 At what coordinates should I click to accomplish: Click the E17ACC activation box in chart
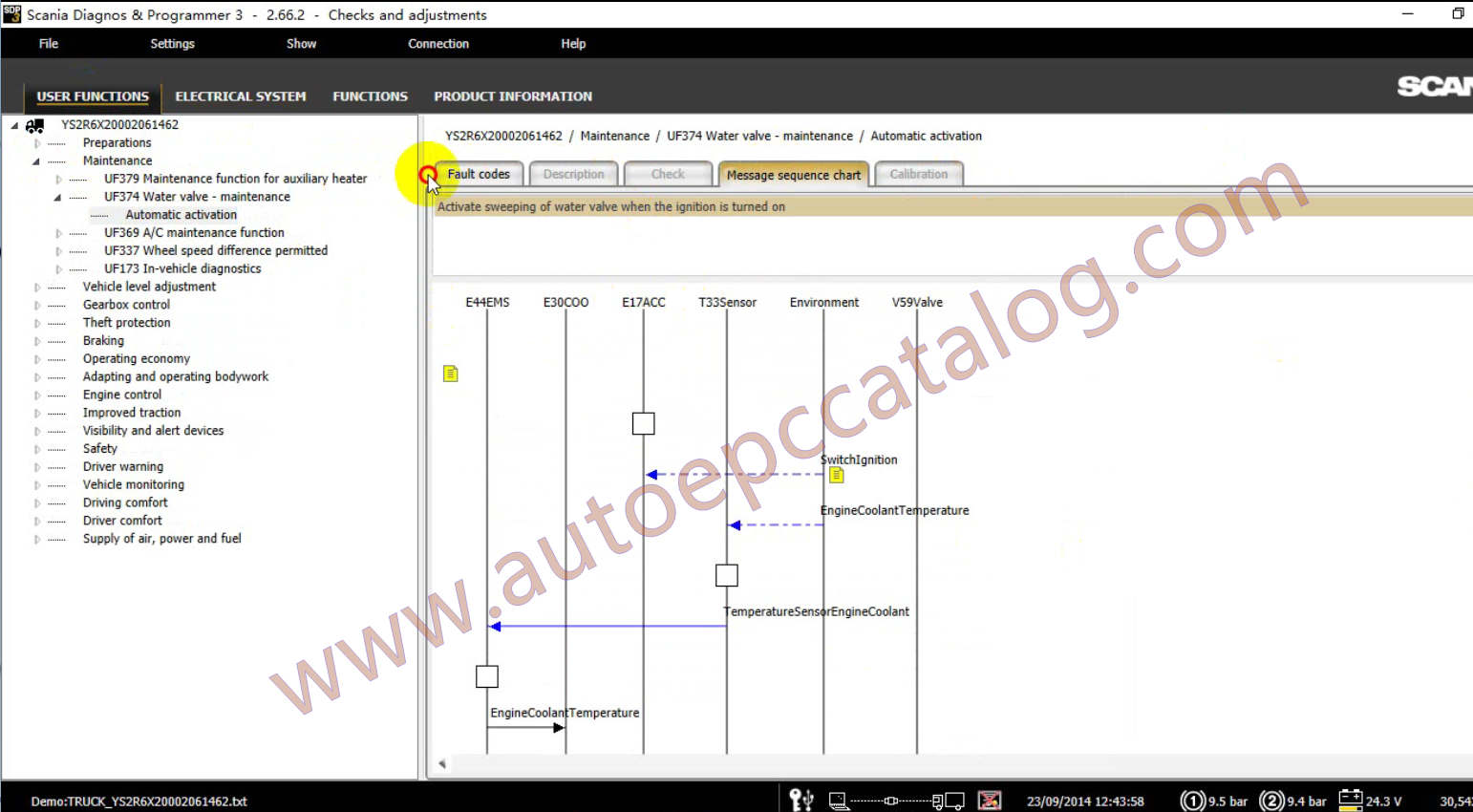[644, 423]
